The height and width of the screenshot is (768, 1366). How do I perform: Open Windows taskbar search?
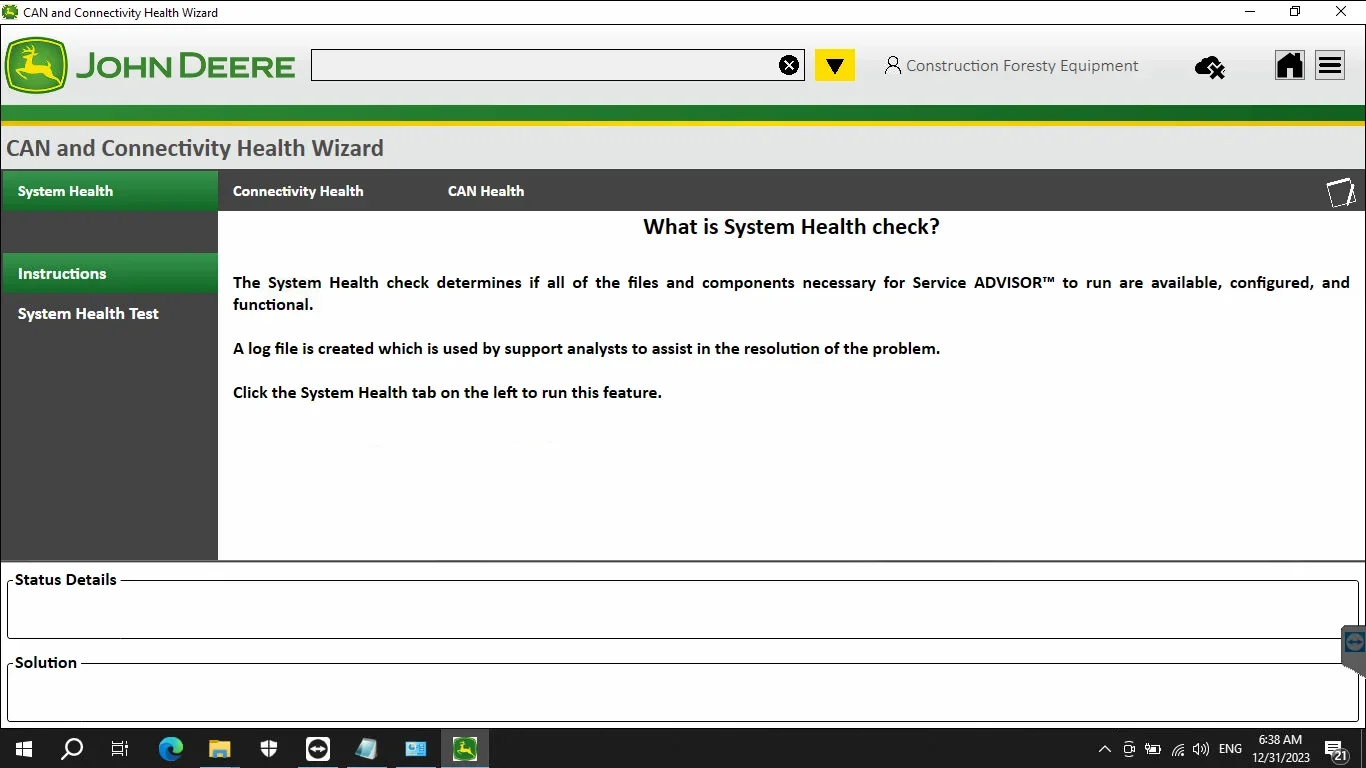pyautogui.click(x=72, y=749)
